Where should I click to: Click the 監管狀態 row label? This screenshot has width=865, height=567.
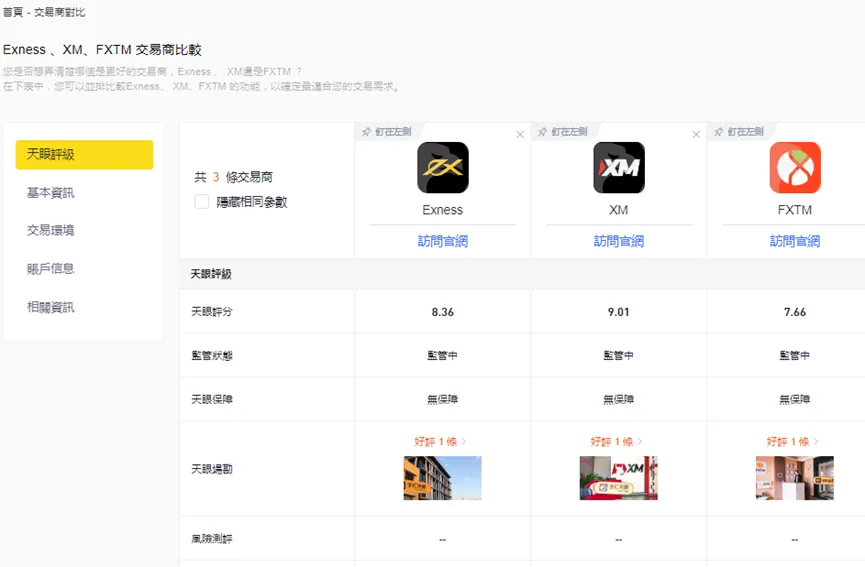point(212,356)
